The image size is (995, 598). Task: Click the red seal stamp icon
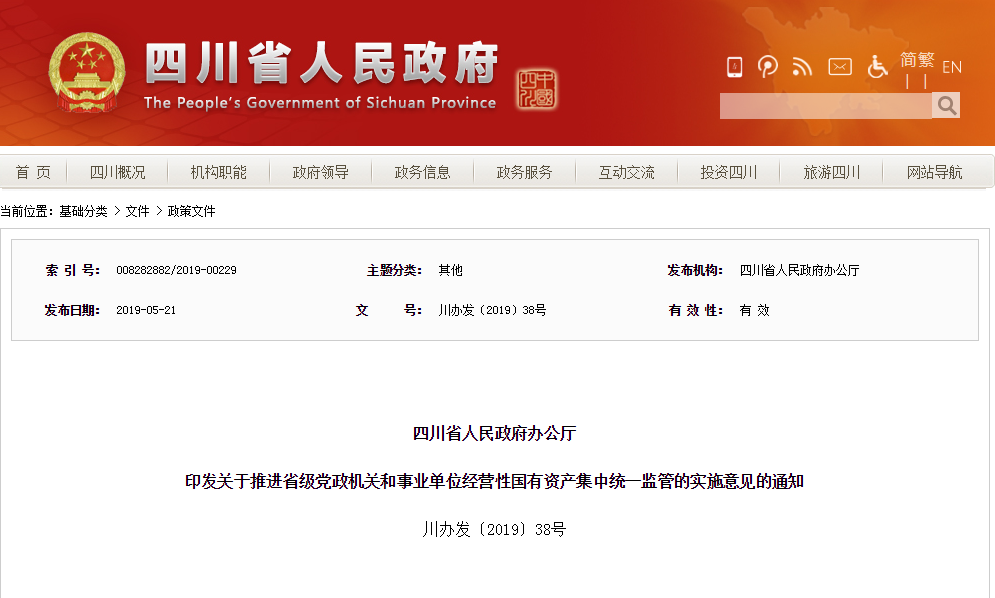pos(538,90)
